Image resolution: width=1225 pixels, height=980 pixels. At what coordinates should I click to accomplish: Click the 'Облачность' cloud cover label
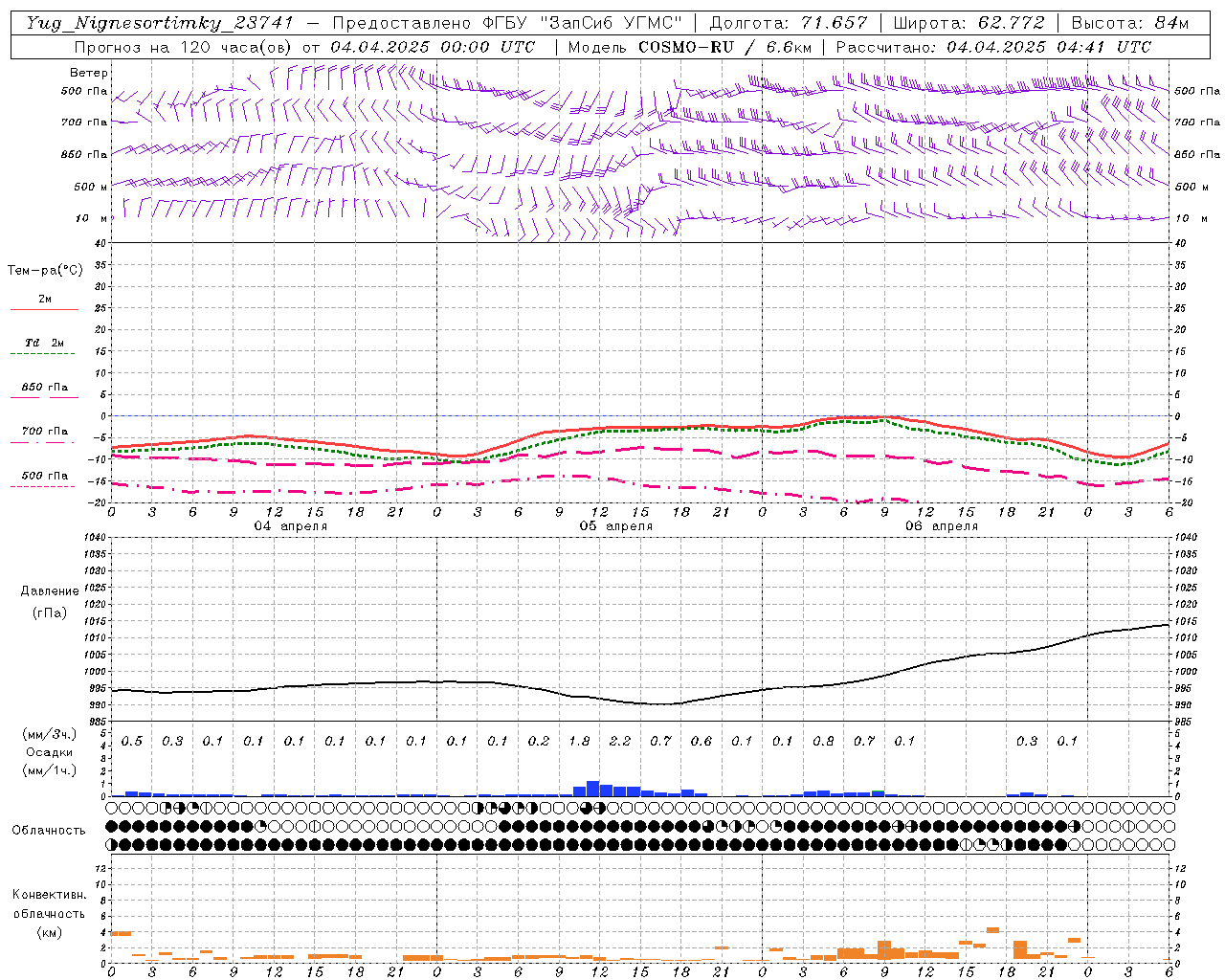[x=49, y=831]
